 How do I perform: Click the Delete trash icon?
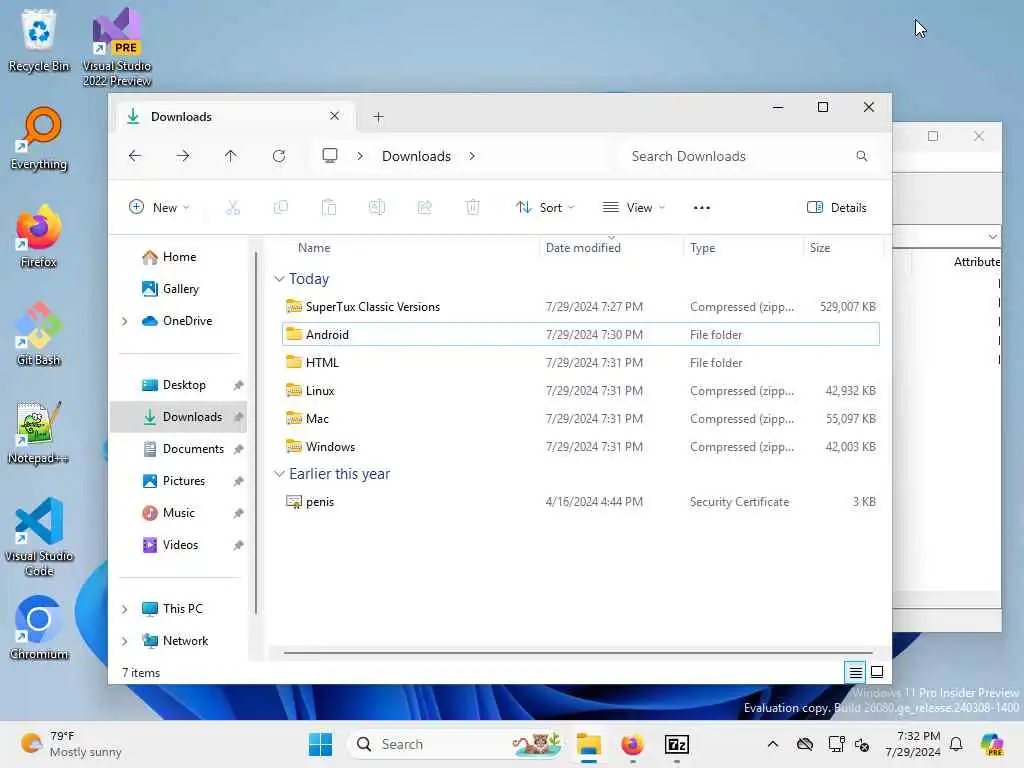coord(473,208)
